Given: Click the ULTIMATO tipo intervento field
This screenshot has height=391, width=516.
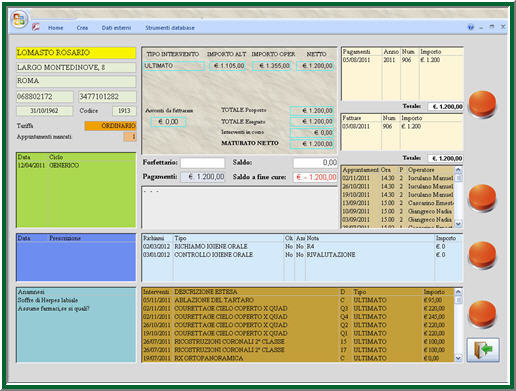Looking at the screenshot, I should (174, 66).
